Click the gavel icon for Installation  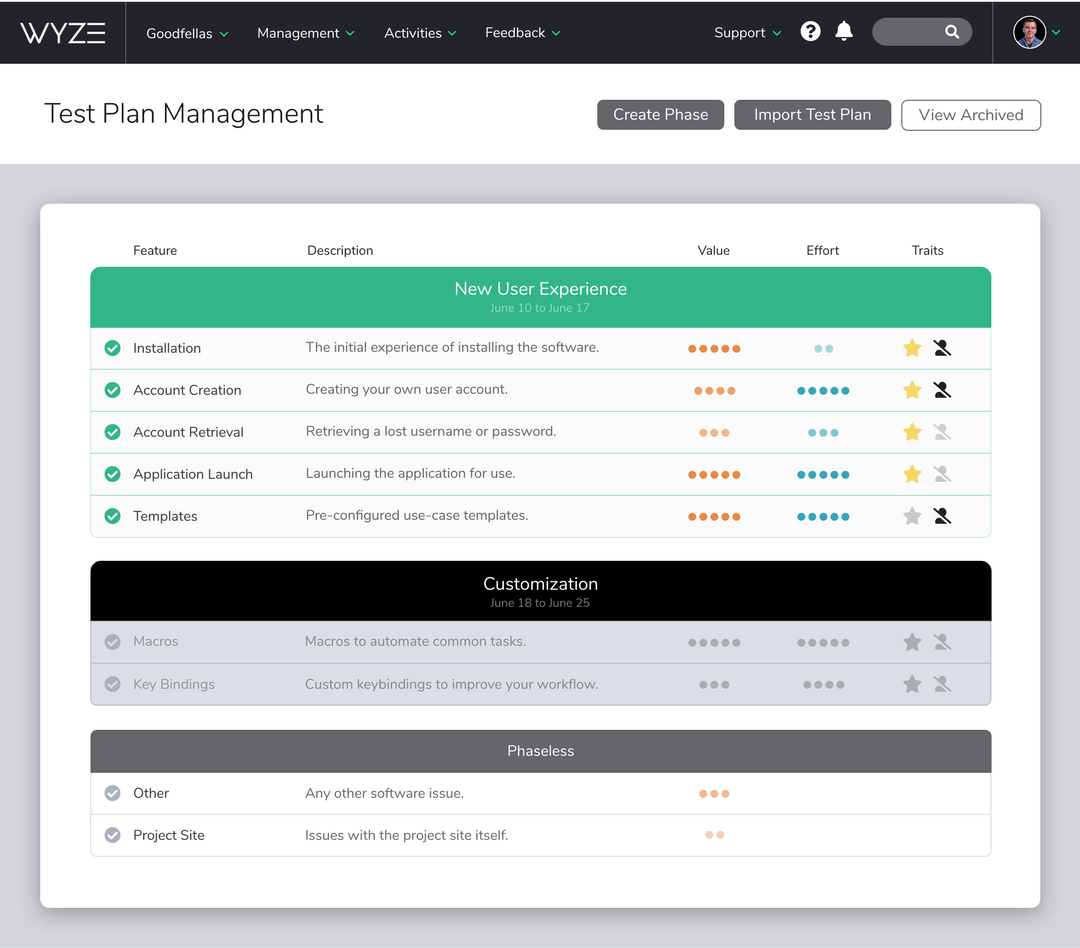coord(942,348)
